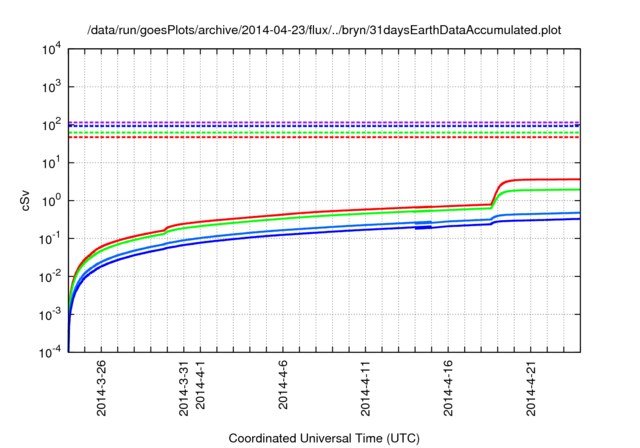The height and width of the screenshot is (448, 640).
Task: Click the 10^-4 y-axis tick label
Action: click(x=52, y=353)
